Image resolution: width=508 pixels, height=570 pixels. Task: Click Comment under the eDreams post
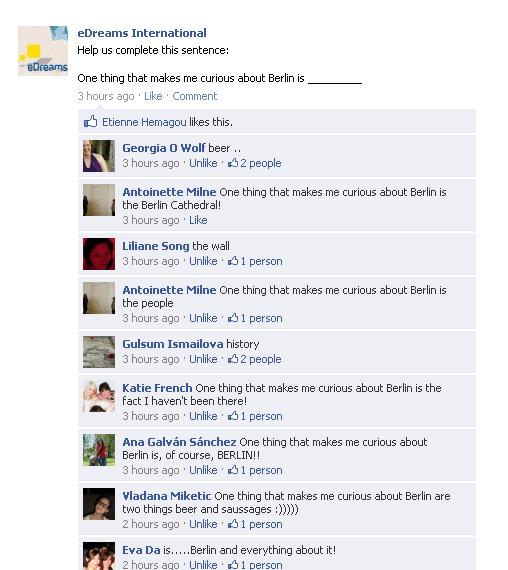[x=195, y=96]
